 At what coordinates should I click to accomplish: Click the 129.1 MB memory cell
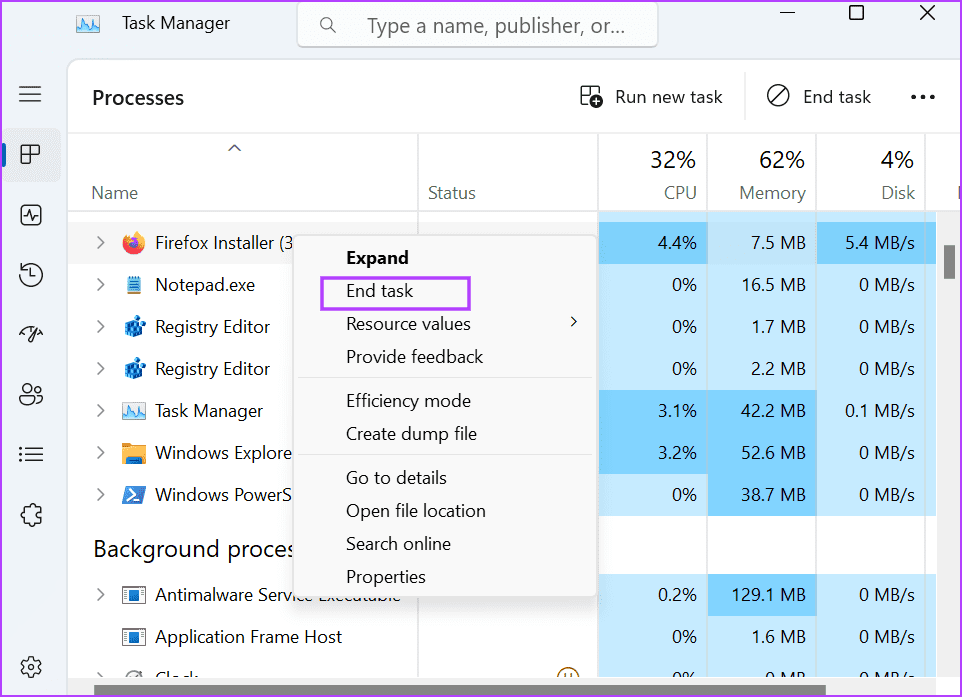click(x=762, y=595)
